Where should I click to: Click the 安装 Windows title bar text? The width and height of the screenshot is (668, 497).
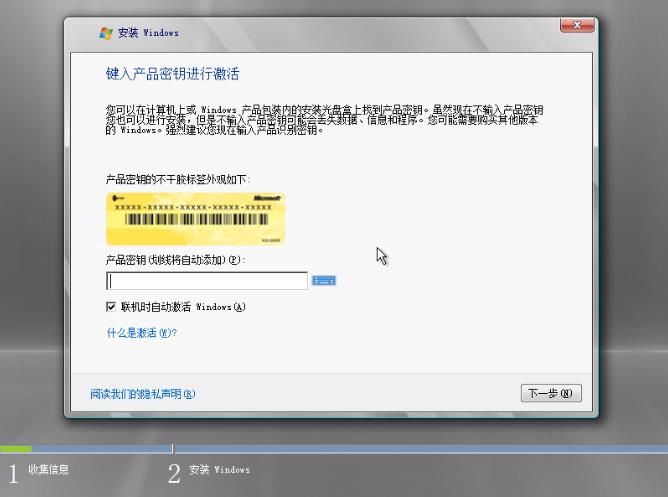148,33
